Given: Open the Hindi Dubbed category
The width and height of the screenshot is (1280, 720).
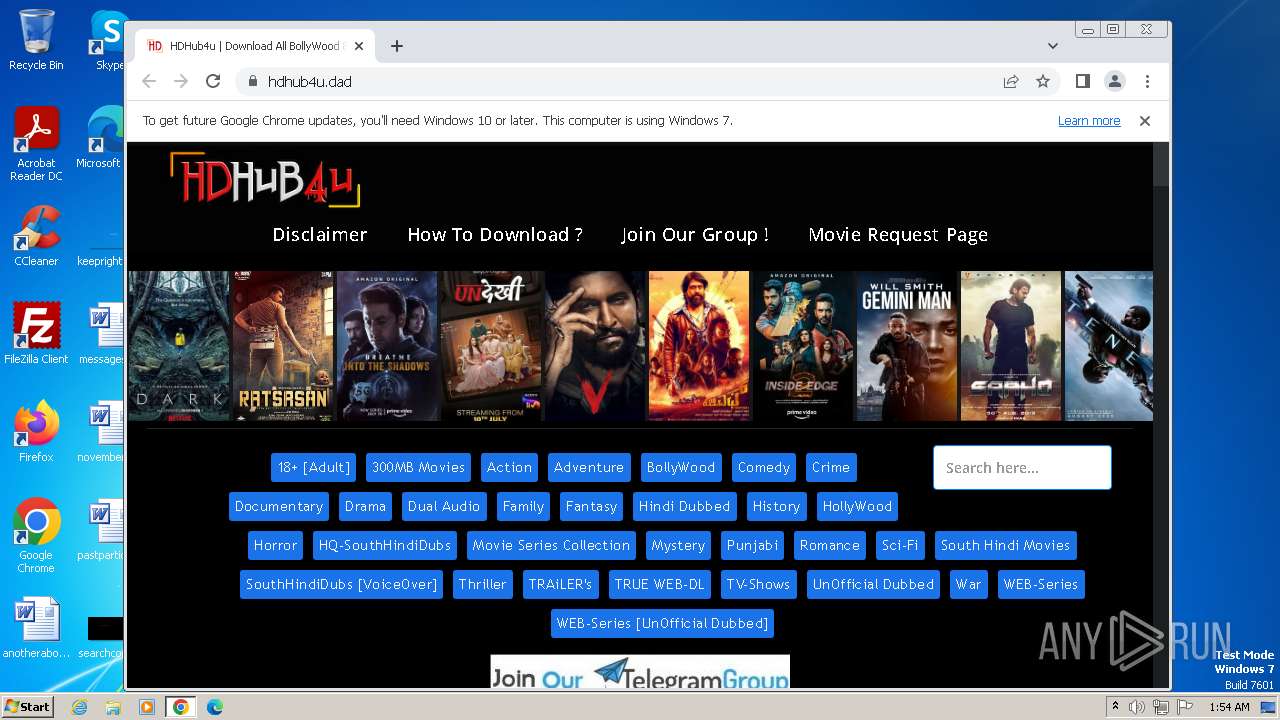Looking at the screenshot, I should click(685, 506).
